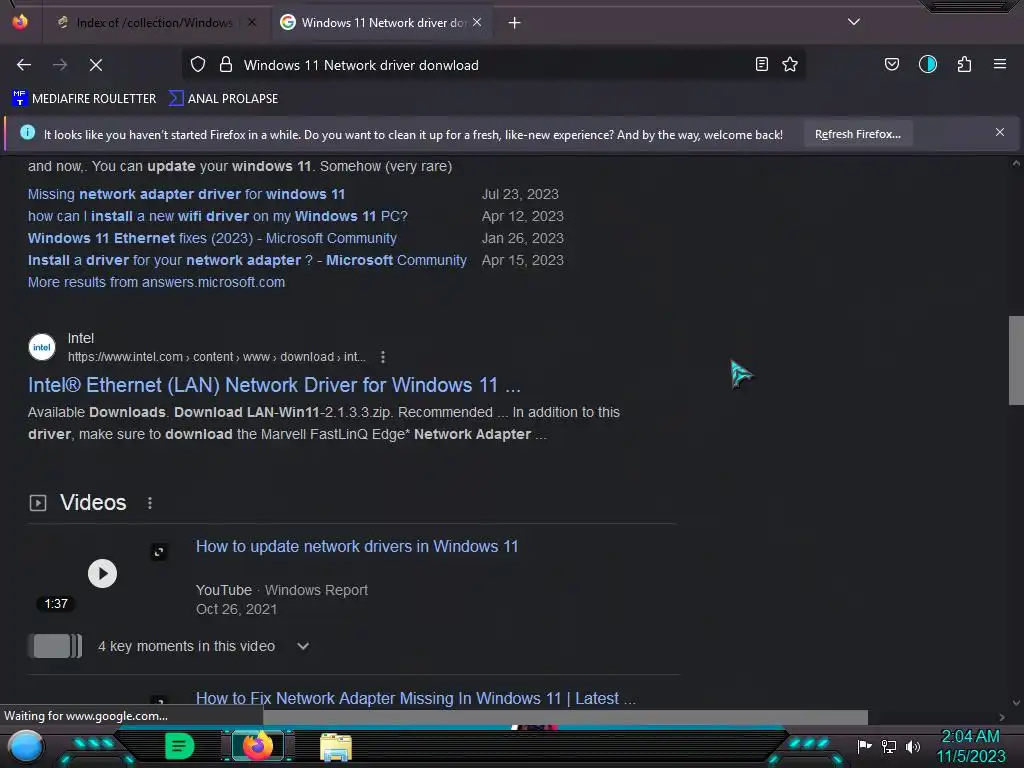Screen dimensions: 1024x768
Task: Click the network tray icon
Action: click(x=889, y=746)
